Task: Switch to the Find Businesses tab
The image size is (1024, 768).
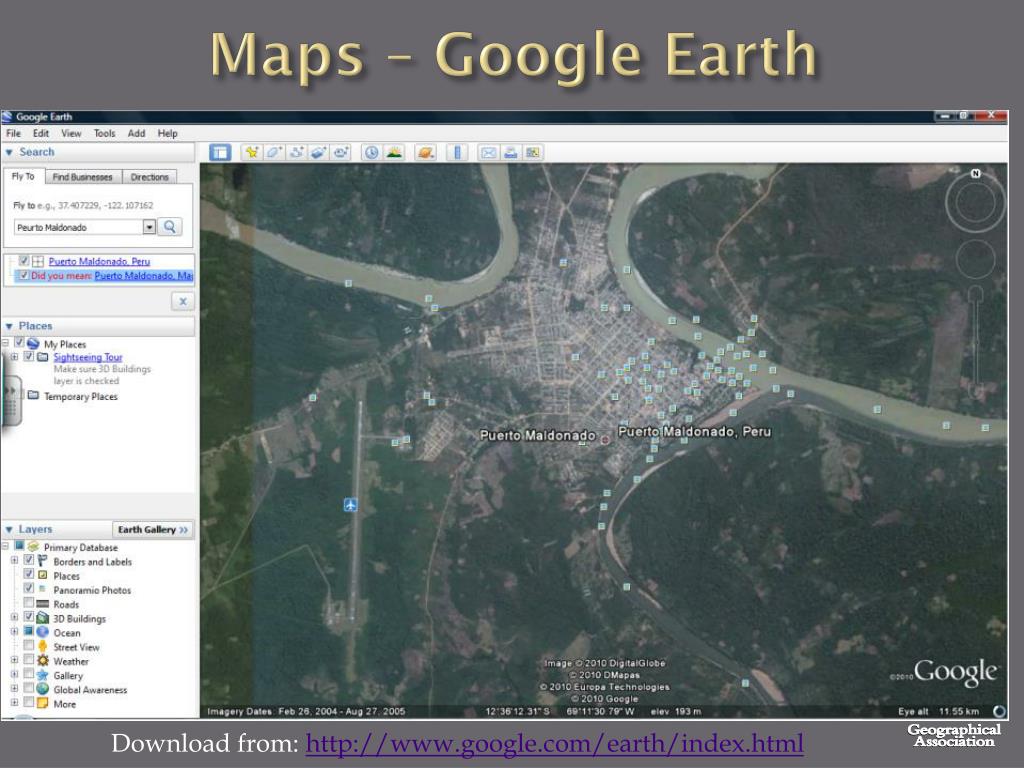Action: click(x=82, y=177)
